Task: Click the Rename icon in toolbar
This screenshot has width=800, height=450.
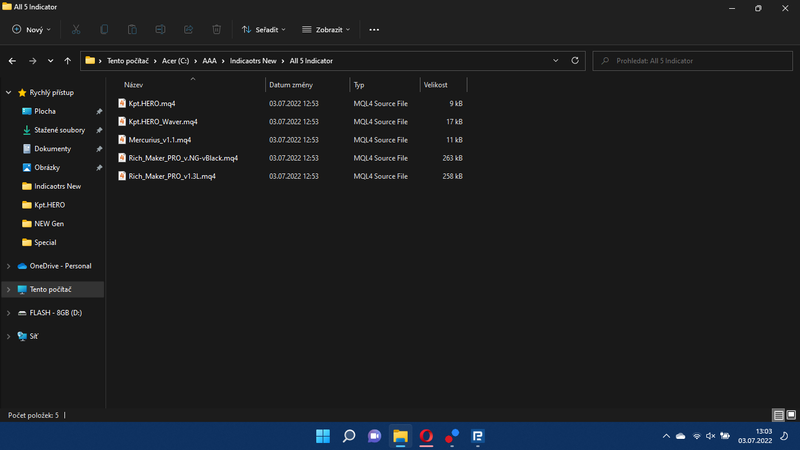Action: (160, 30)
